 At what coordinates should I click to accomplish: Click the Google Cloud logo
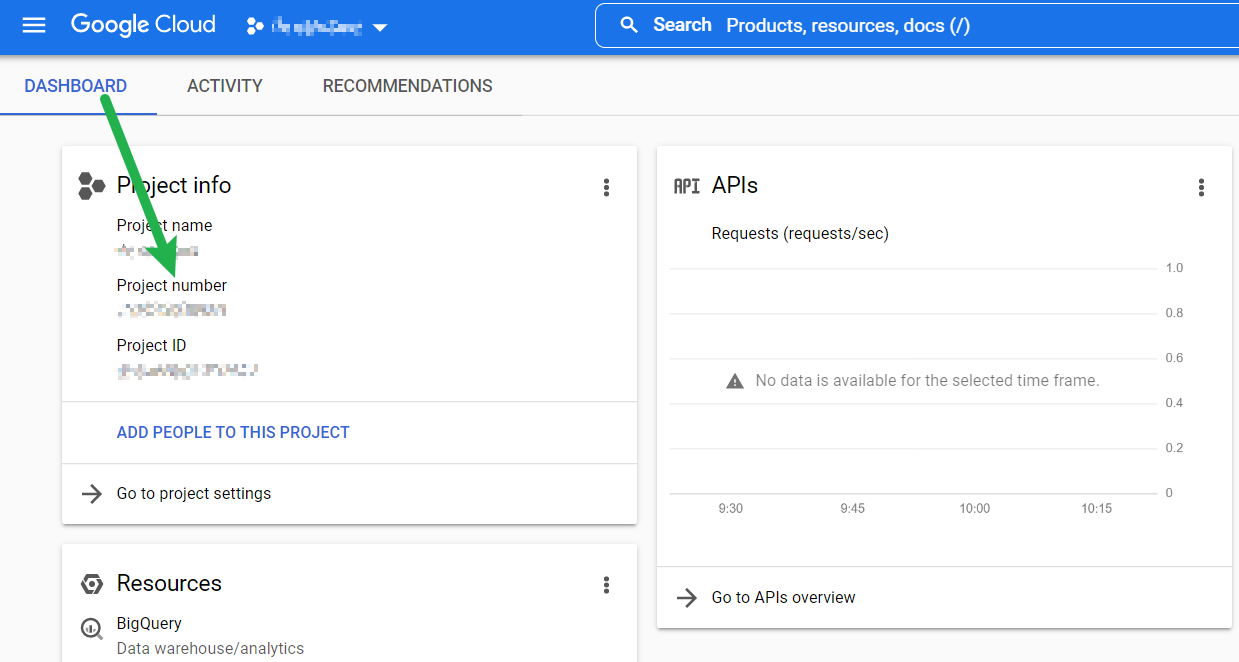point(143,25)
